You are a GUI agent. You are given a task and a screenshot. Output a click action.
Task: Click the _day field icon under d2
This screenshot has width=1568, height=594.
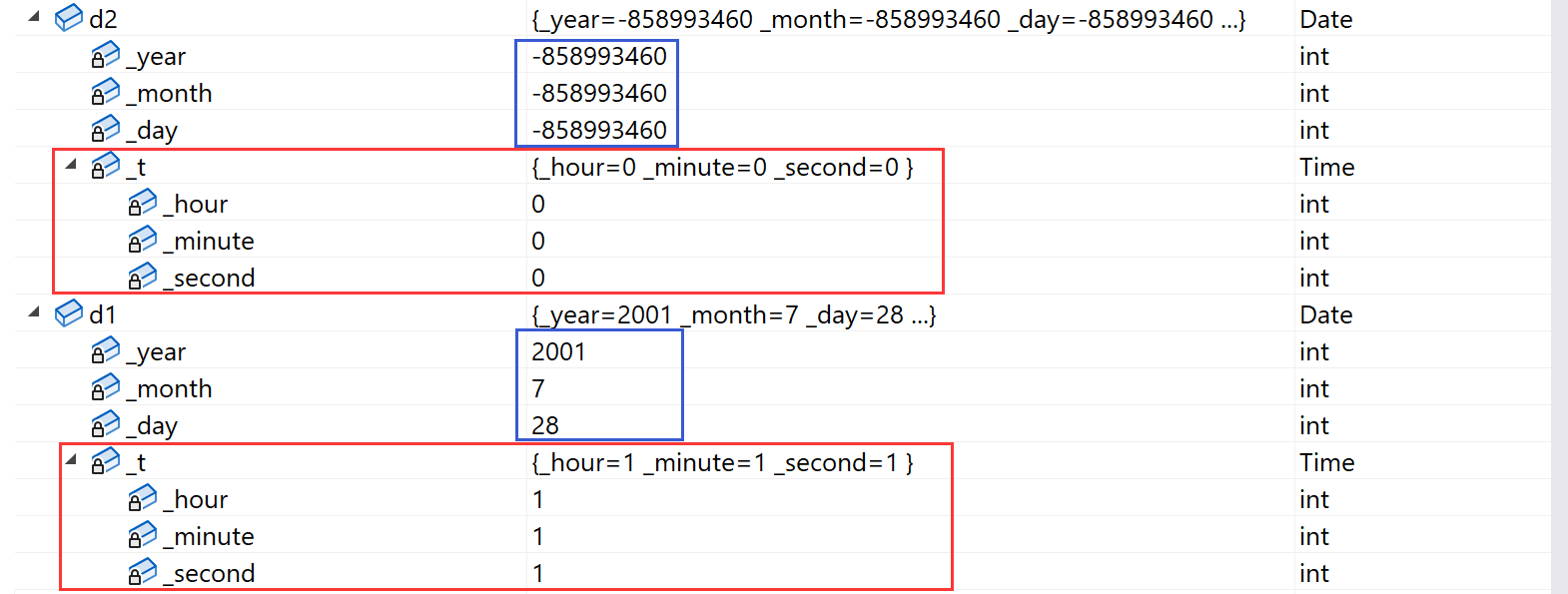click(105, 130)
